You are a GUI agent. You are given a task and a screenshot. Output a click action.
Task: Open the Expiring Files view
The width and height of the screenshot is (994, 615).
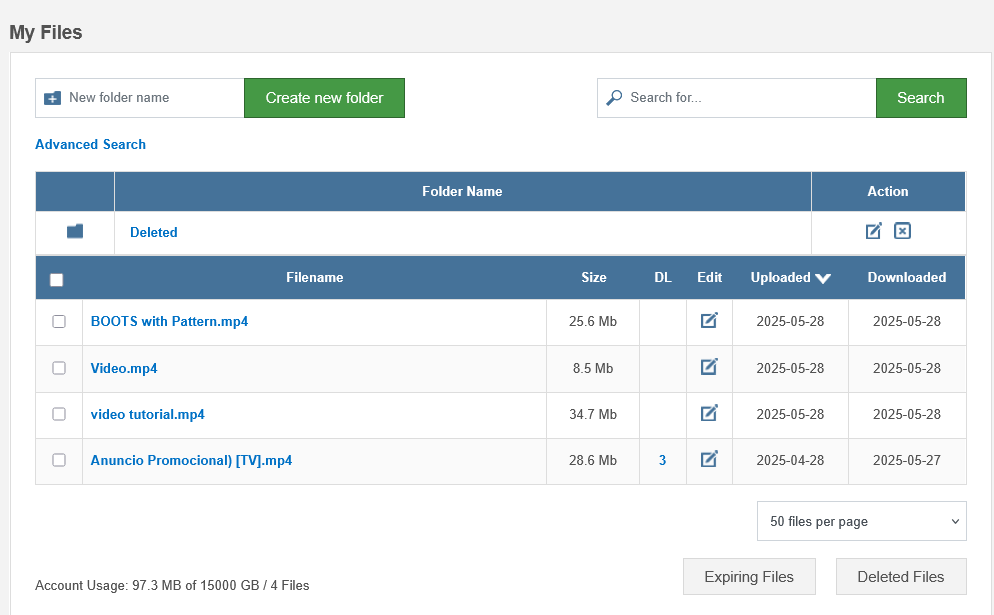[x=748, y=577]
